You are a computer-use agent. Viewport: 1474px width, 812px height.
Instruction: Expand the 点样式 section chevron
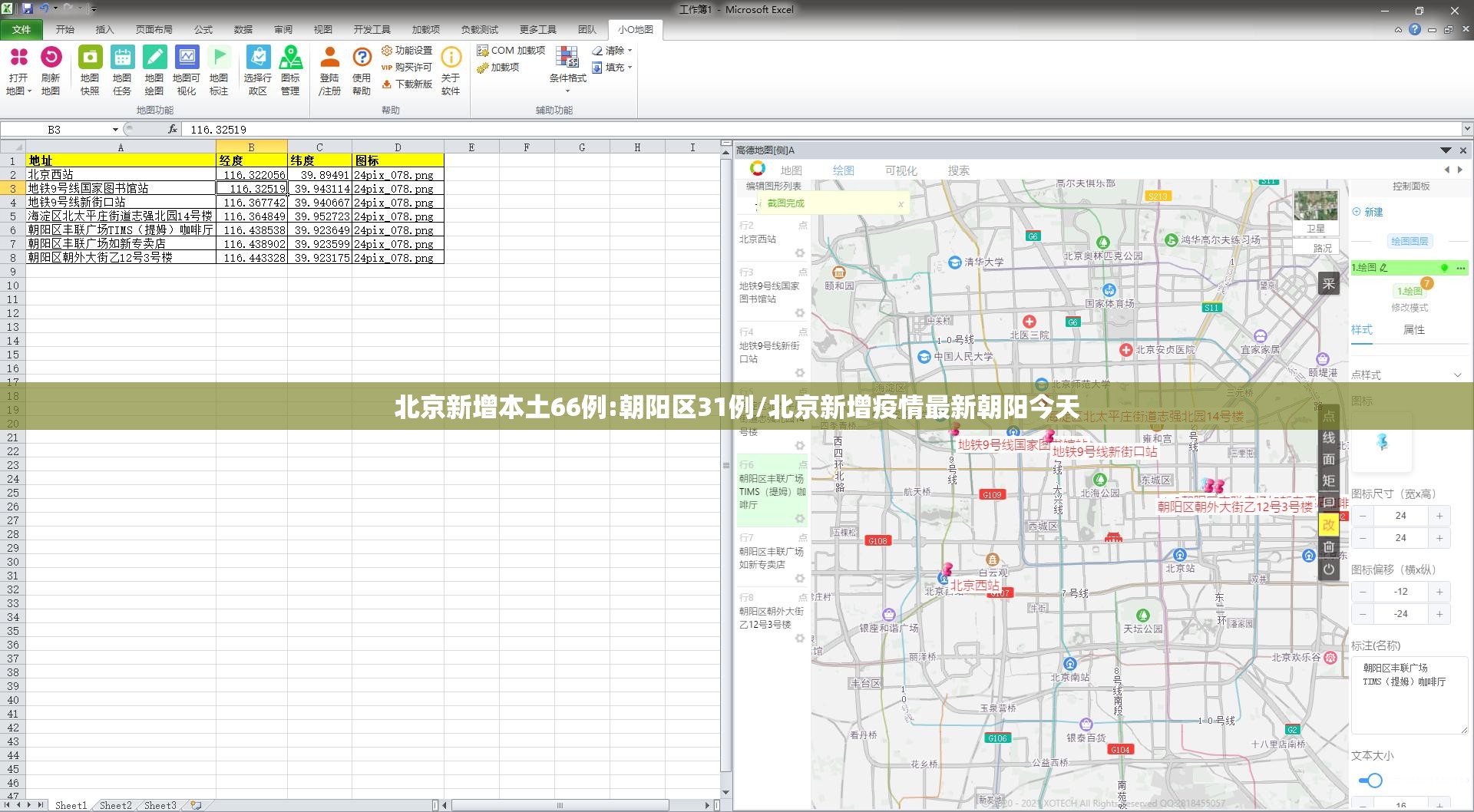[x=1457, y=375]
